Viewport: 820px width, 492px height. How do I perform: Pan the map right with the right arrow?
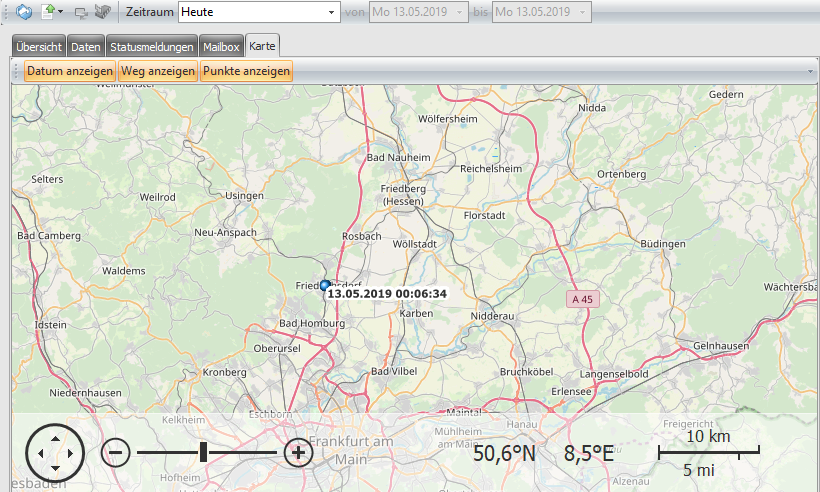[x=70, y=453]
